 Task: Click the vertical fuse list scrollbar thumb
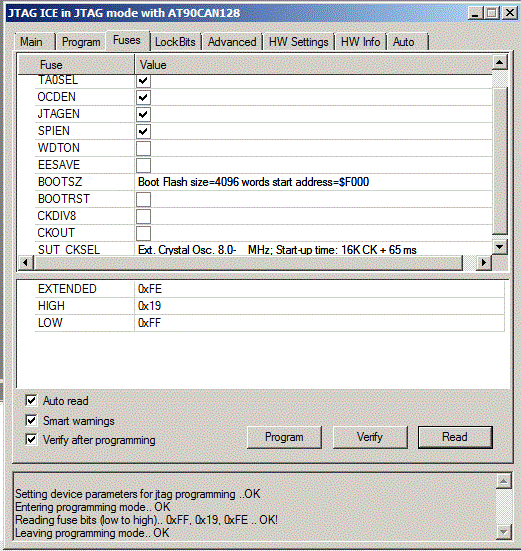(500, 161)
